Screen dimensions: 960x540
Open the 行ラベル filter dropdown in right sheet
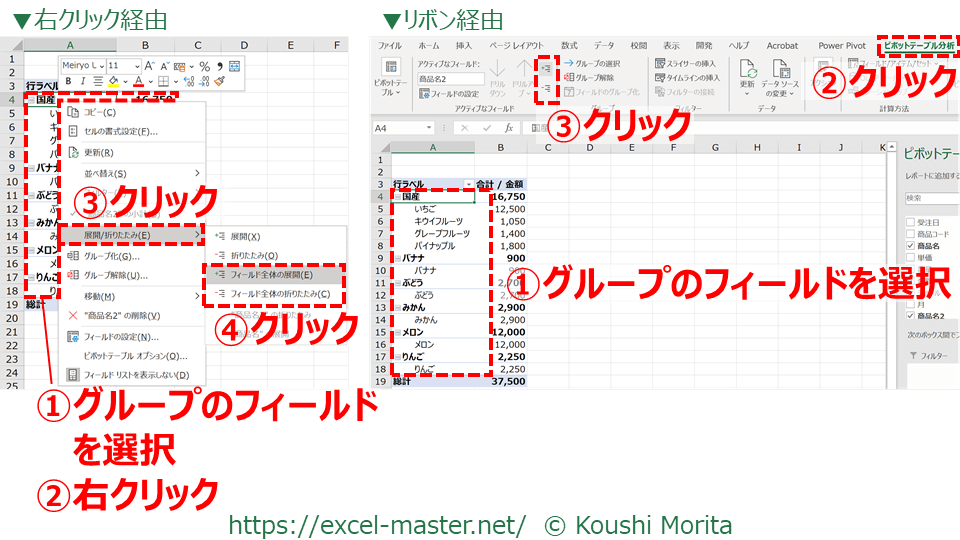[x=468, y=184]
